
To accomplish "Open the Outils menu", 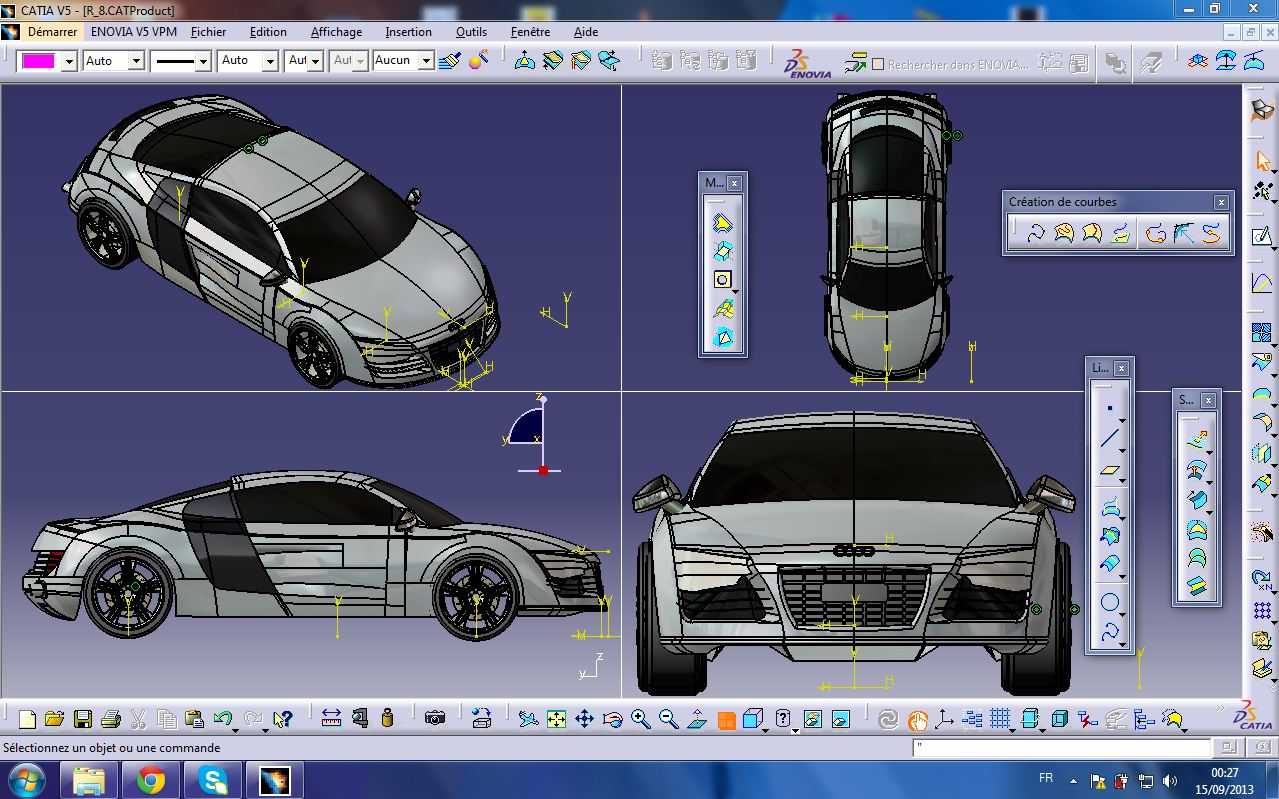I will (471, 32).
